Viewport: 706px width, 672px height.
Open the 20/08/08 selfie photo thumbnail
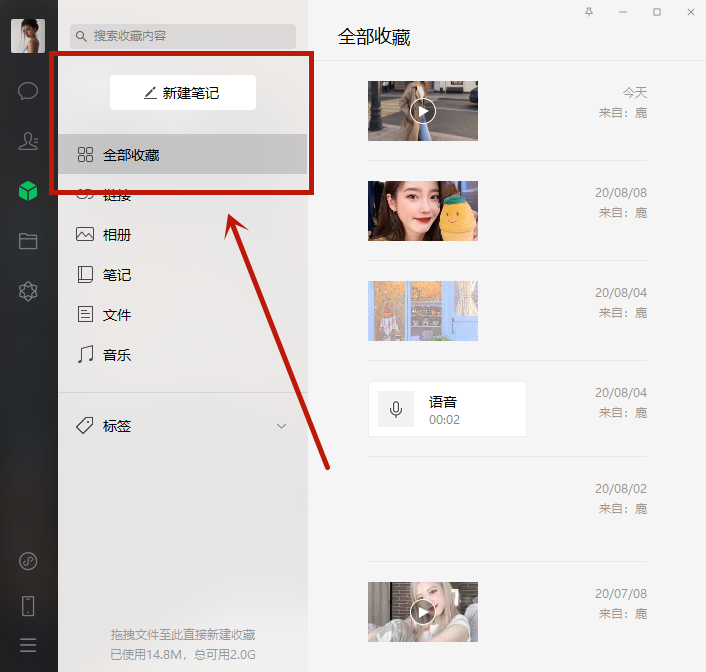tap(423, 211)
